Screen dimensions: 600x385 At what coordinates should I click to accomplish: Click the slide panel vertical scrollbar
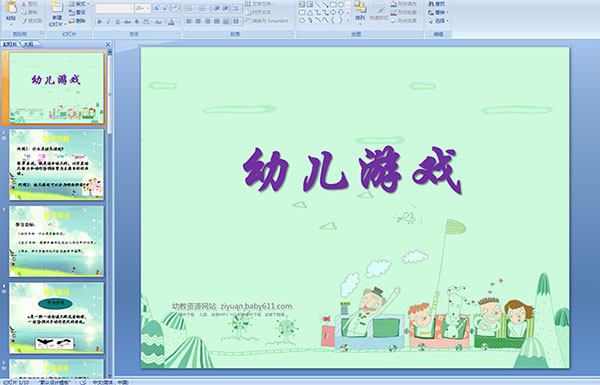point(110,214)
